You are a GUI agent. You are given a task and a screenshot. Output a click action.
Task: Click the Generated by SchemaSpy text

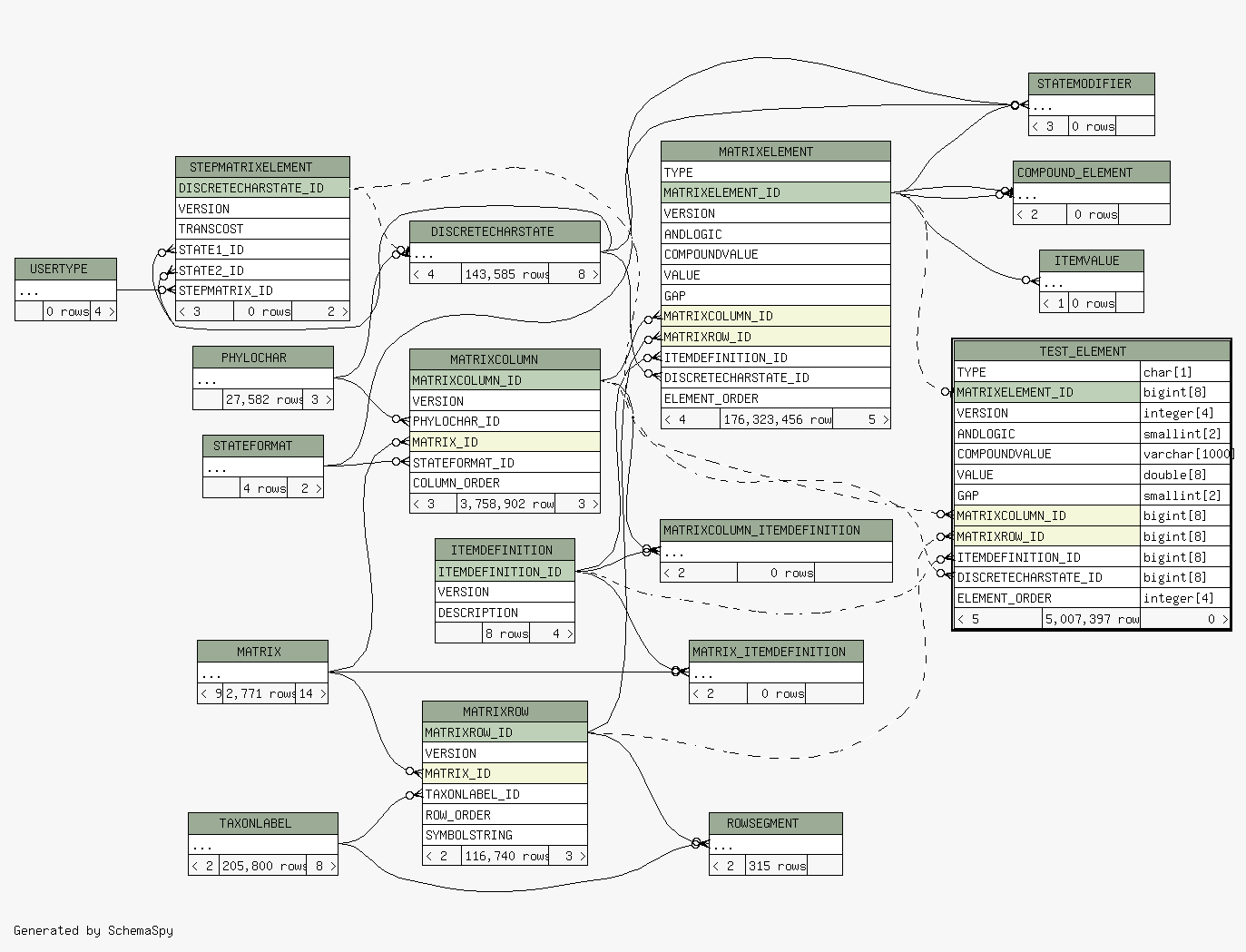[x=93, y=930]
